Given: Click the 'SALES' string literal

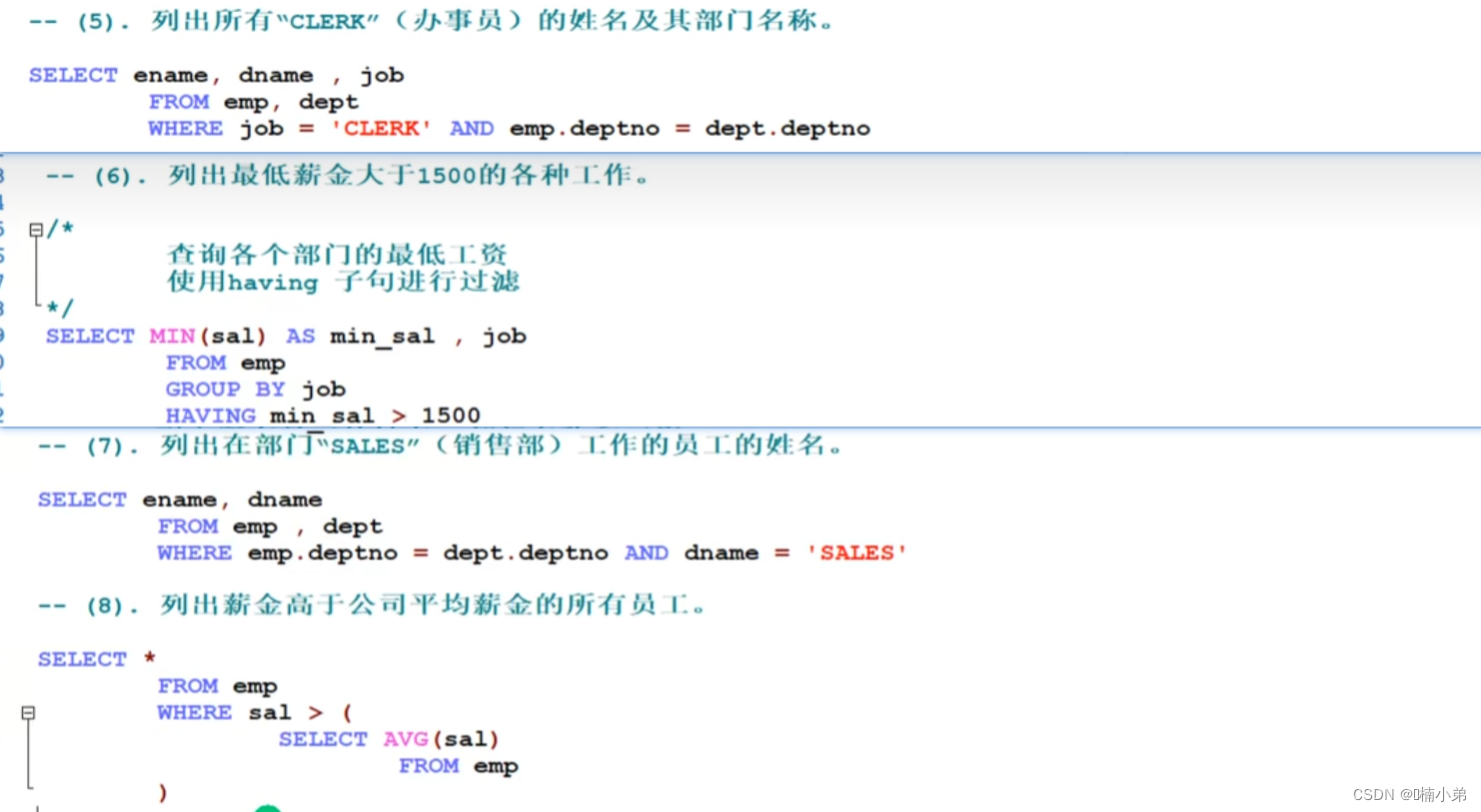Looking at the screenshot, I should click(x=856, y=553).
